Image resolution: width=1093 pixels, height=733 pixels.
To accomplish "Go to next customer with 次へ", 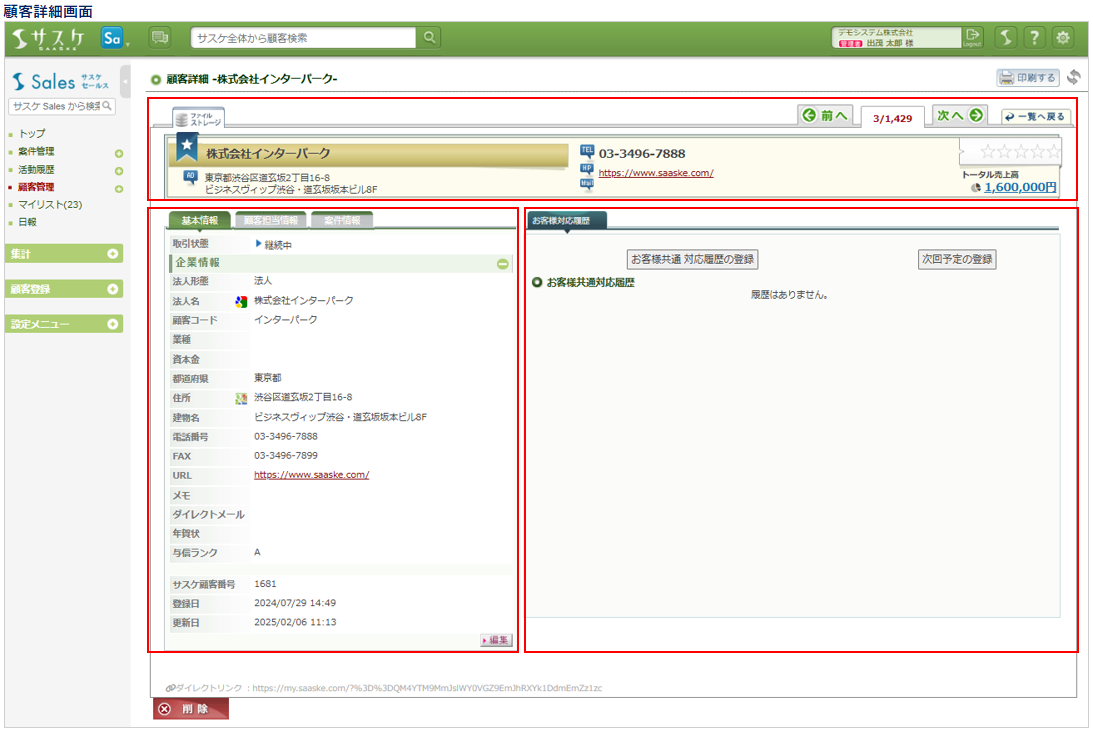I will tap(960, 116).
